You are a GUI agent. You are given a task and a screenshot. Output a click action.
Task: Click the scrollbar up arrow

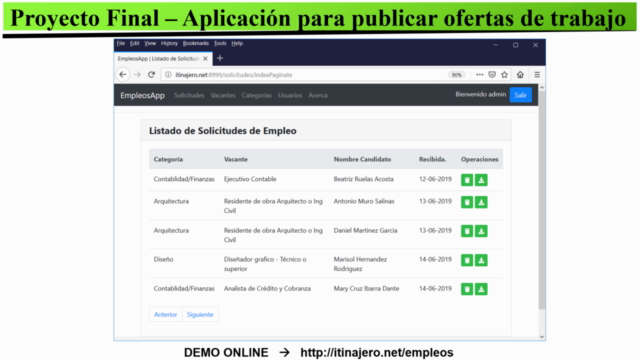542,87
